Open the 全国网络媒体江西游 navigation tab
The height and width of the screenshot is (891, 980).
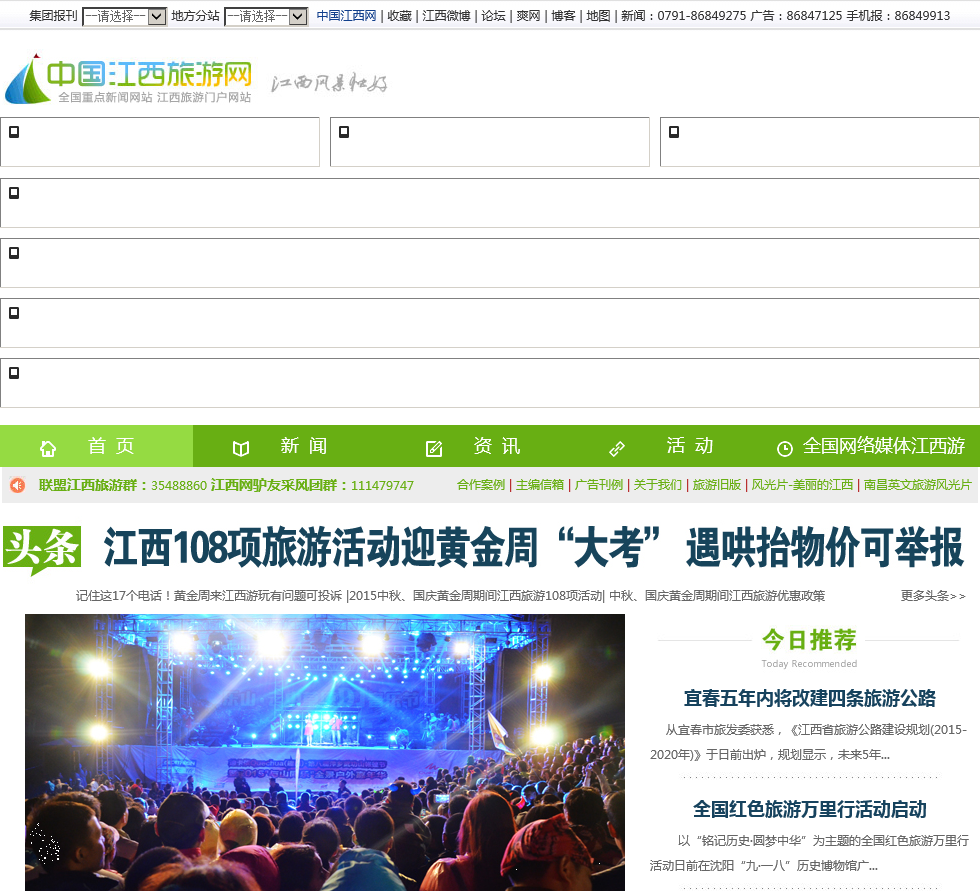(x=876, y=446)
